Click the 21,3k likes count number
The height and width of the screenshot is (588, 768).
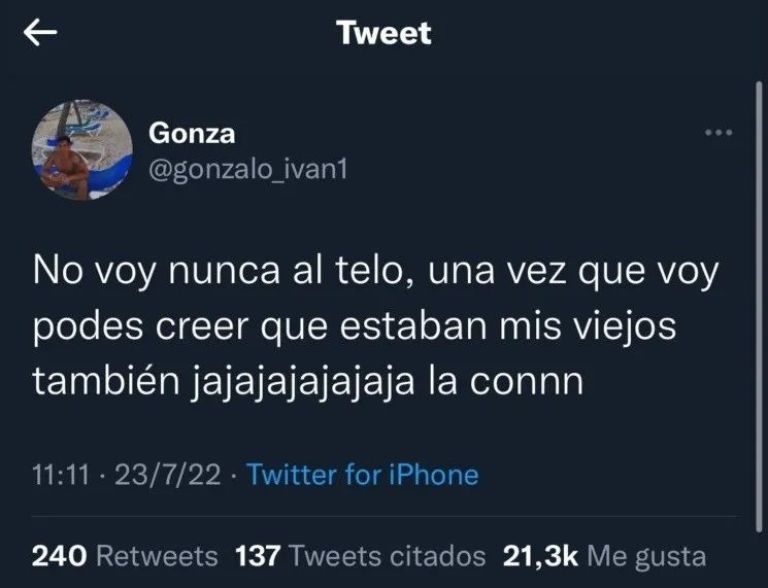[x=540, y=556]
